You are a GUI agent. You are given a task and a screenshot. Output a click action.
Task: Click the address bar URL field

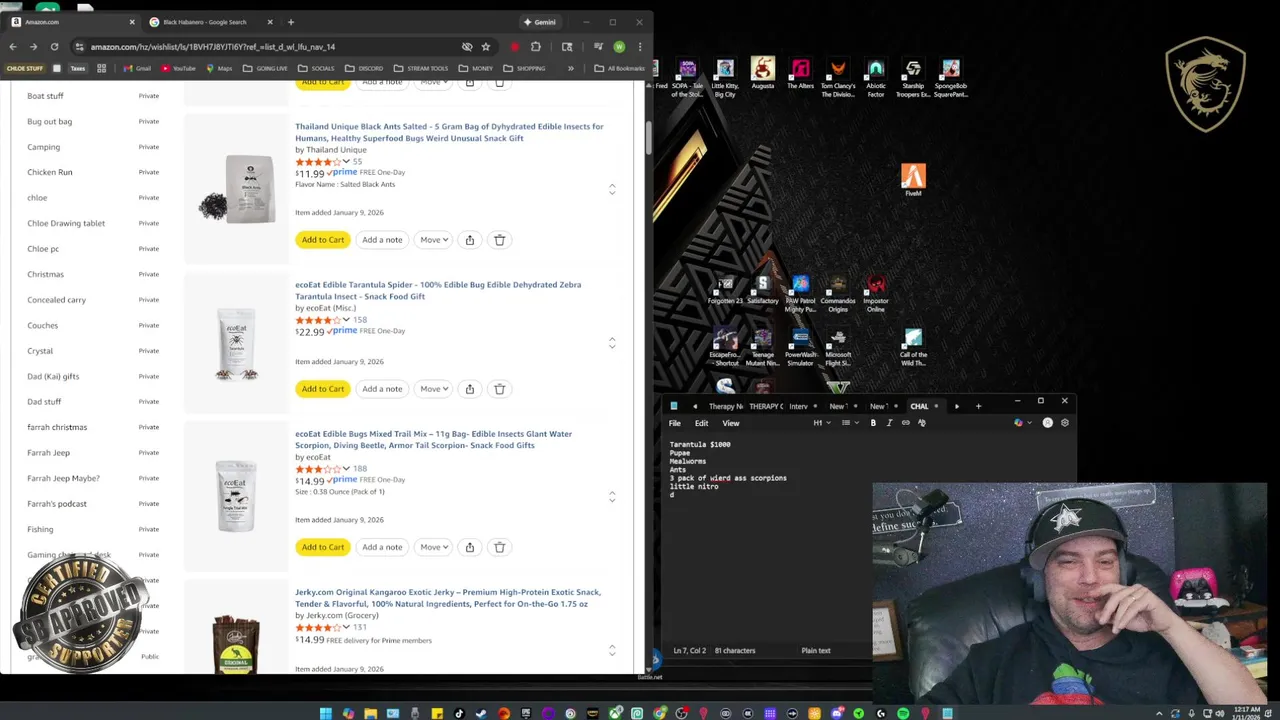click(270, 47)
